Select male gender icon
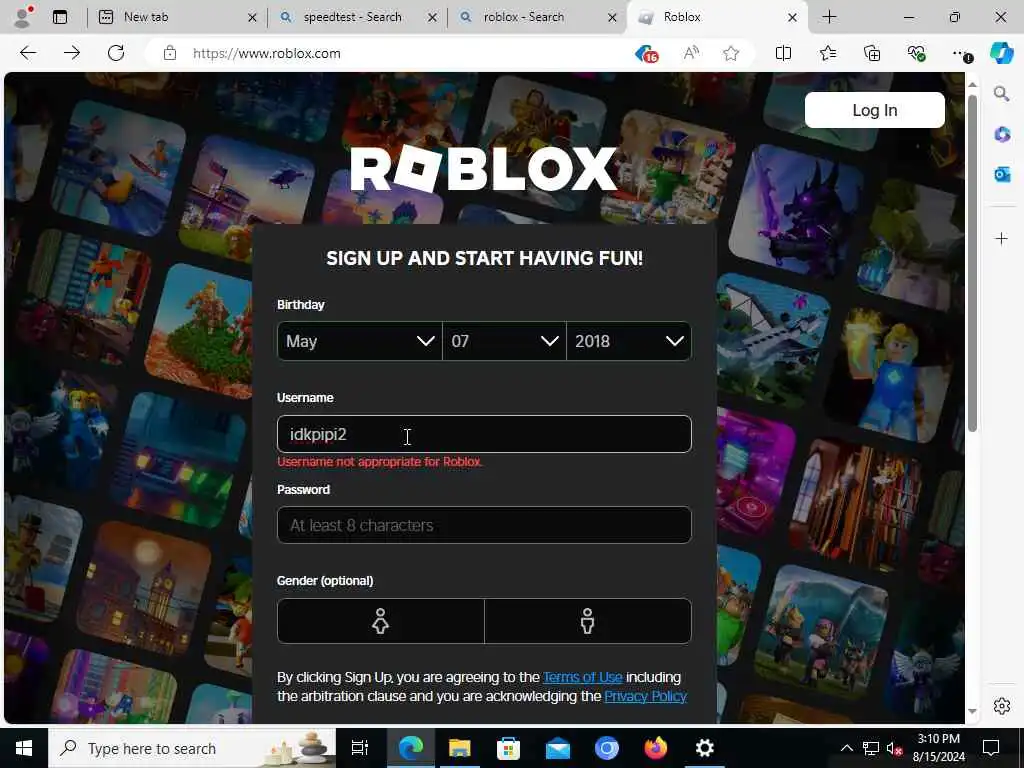1024x768 pixels. (588, 621)
